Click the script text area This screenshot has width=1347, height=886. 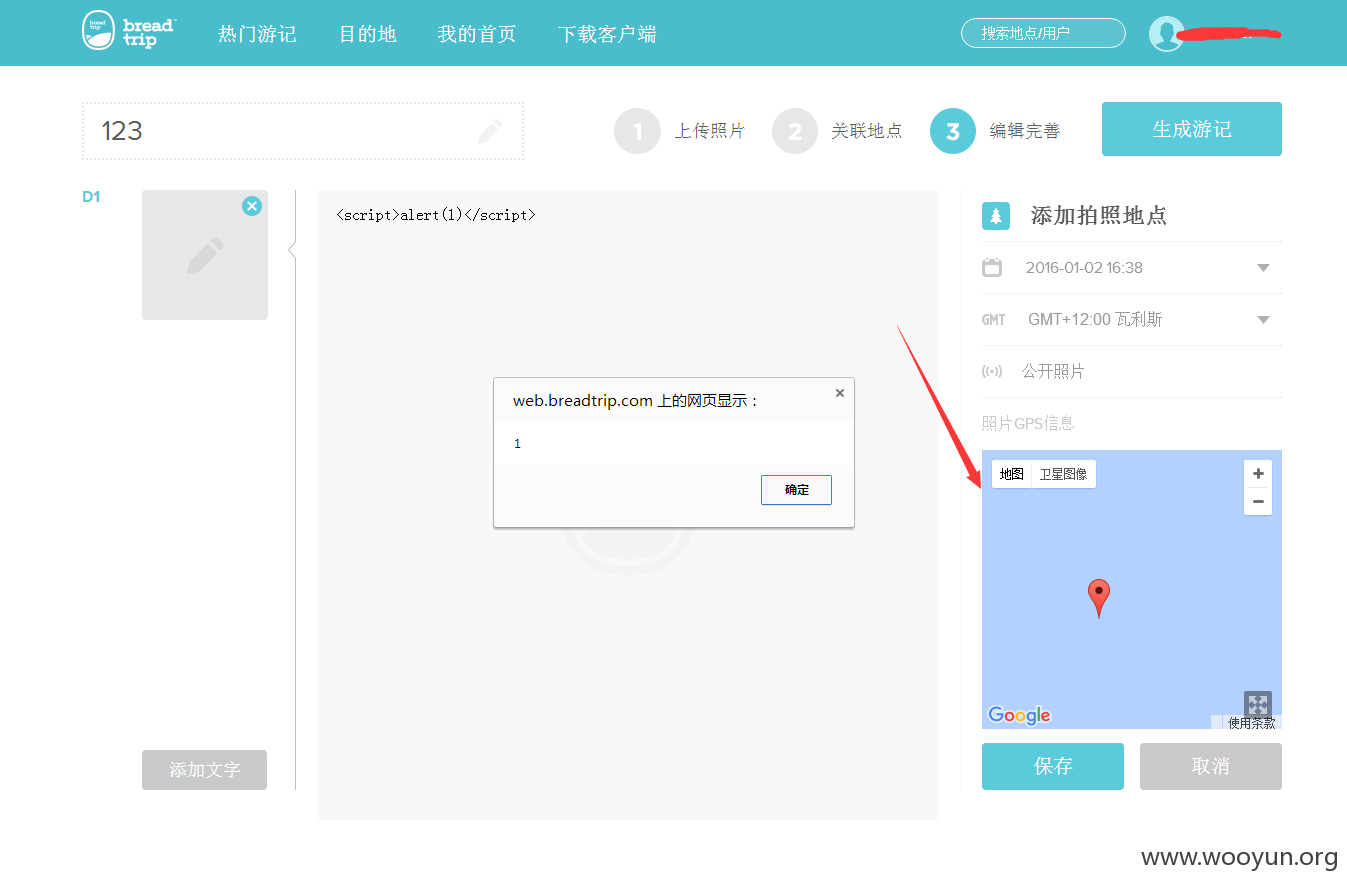628,505
